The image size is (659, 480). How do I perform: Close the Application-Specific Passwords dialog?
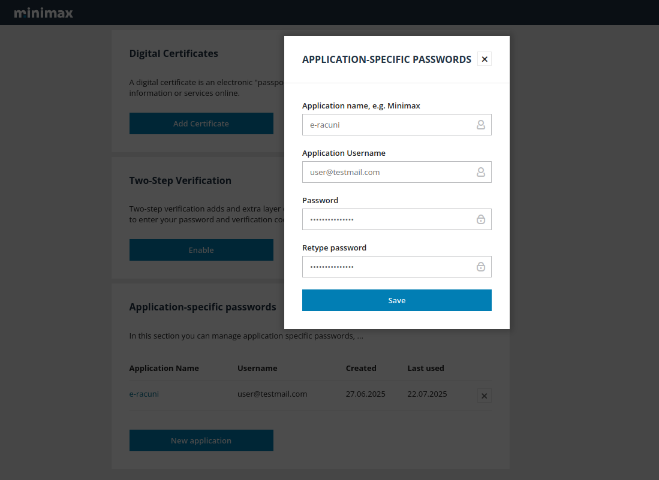click(x=485, y=59)
